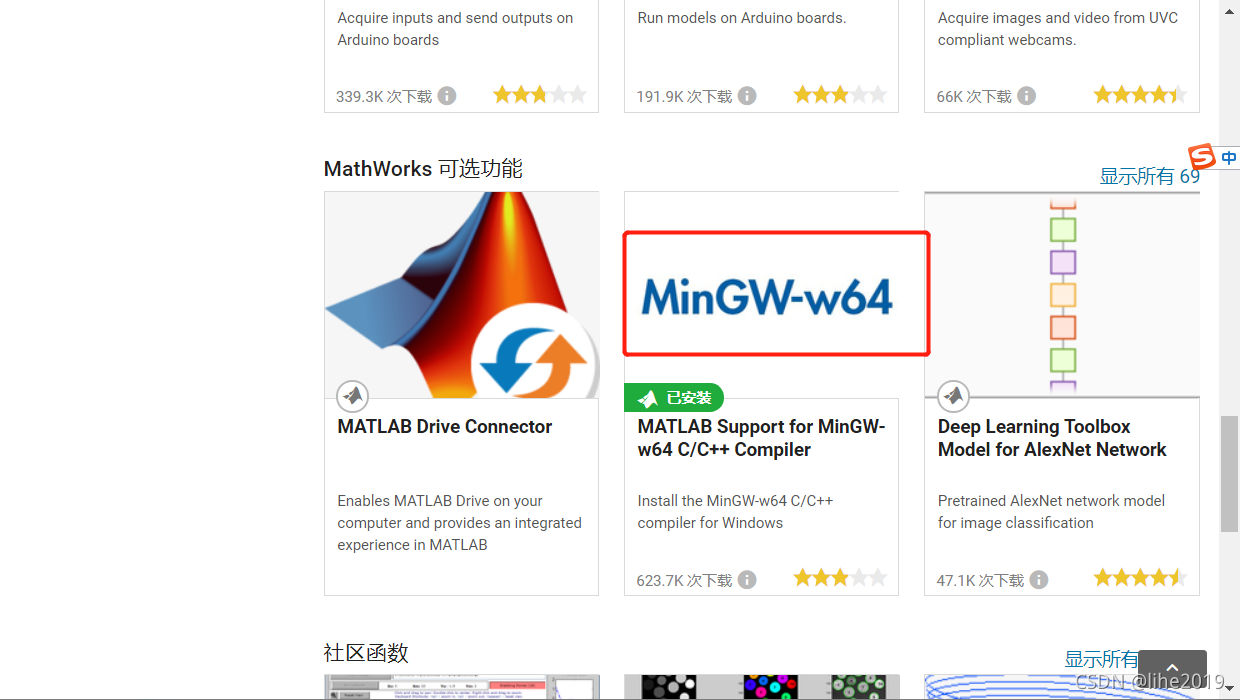Click star rating of the 339.3K downloads add-on

coord(539,95)
